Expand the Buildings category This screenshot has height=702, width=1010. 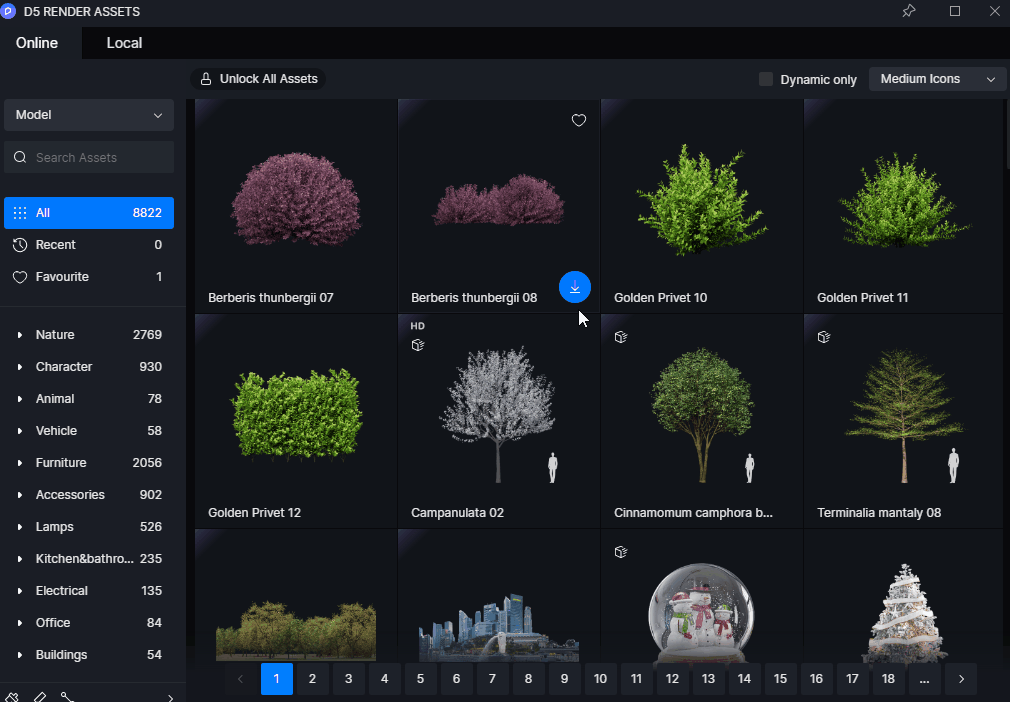(20, 655)
